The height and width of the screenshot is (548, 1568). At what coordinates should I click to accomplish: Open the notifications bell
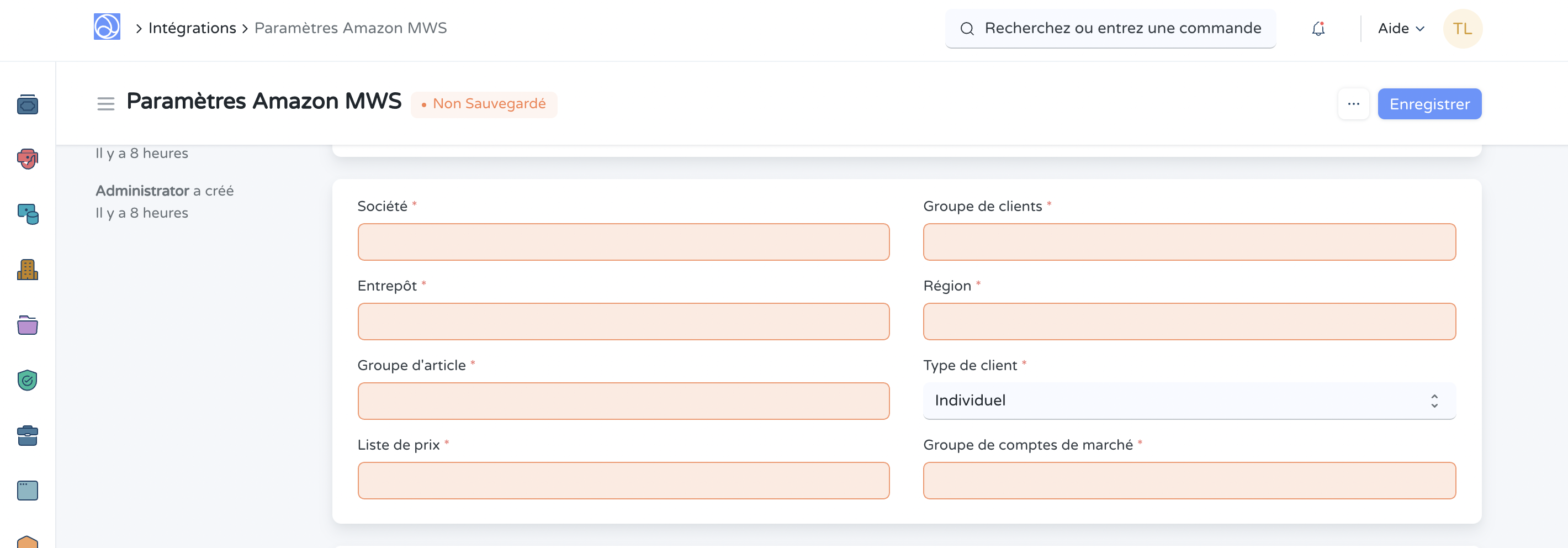1318,29
